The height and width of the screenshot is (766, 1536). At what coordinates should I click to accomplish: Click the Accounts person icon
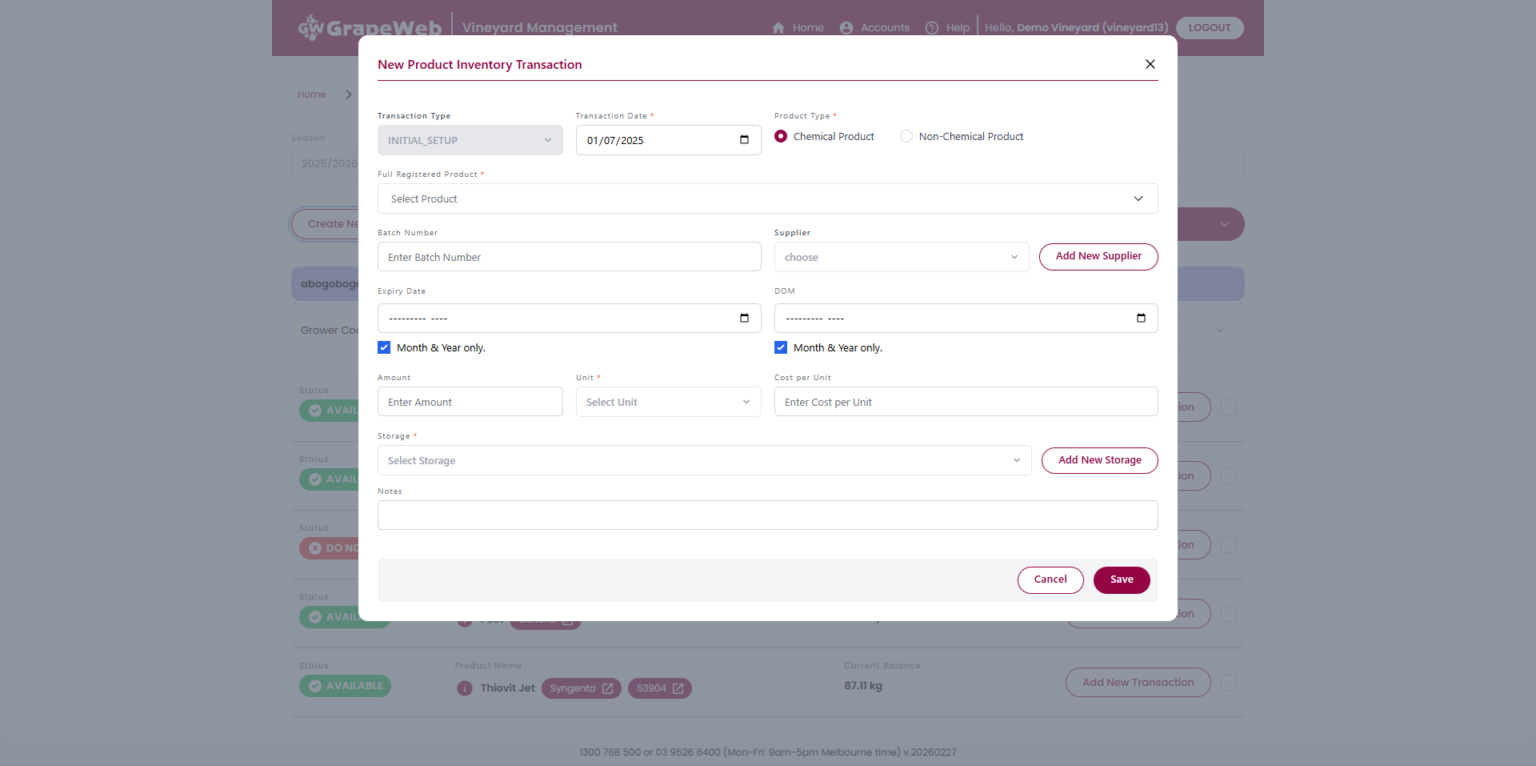pos(846,28)
